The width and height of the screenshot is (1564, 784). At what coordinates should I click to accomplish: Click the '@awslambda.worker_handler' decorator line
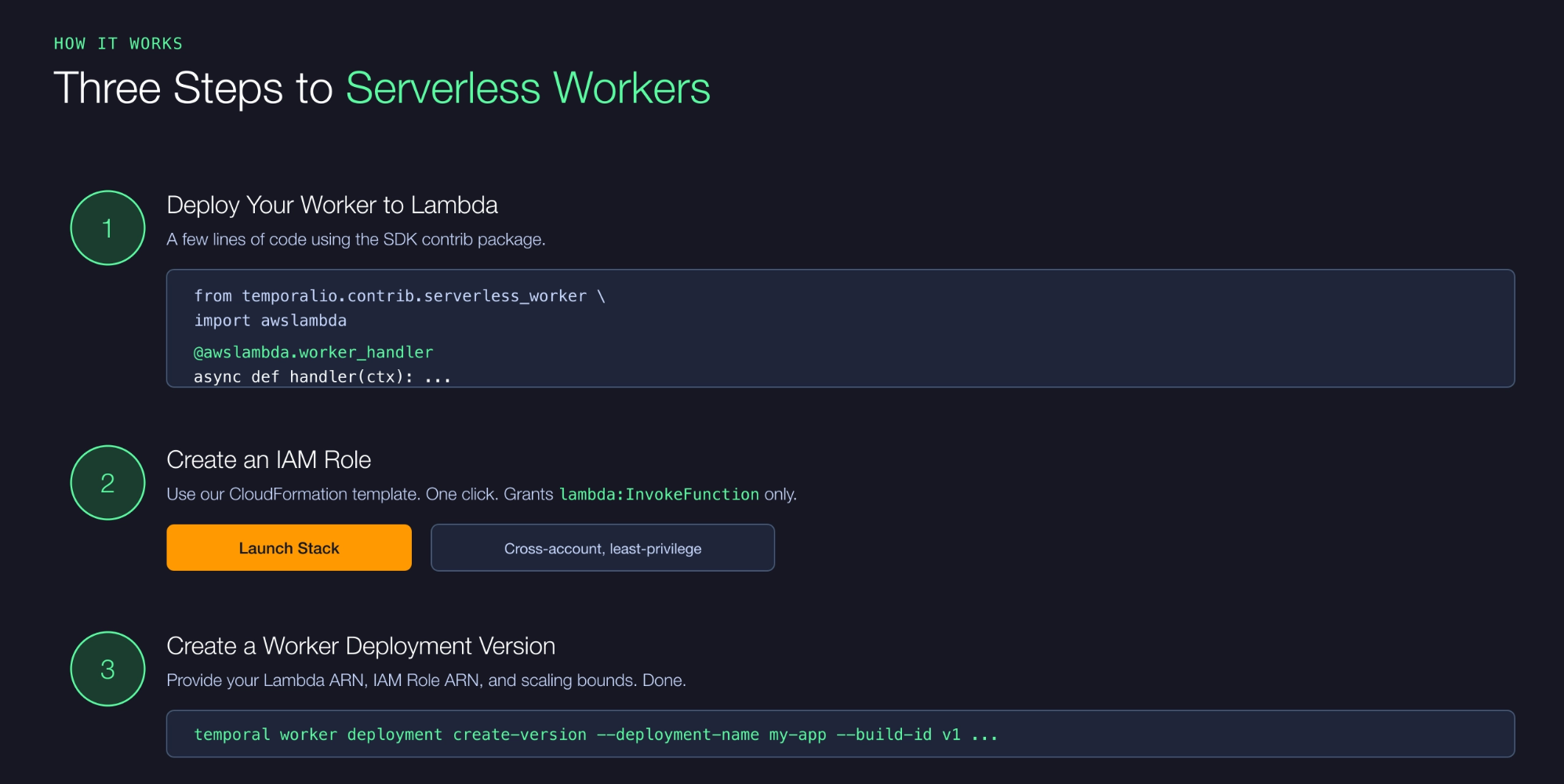click(313, 352)
